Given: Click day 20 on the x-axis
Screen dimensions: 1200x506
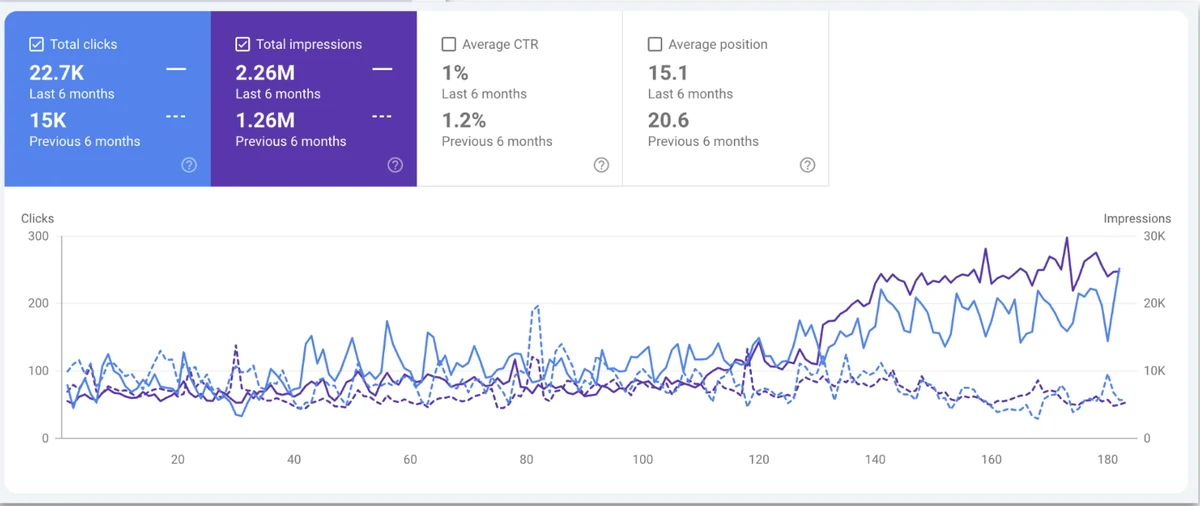Looking at the screenshot, I should pyautogui.click(x=178, y=460).
